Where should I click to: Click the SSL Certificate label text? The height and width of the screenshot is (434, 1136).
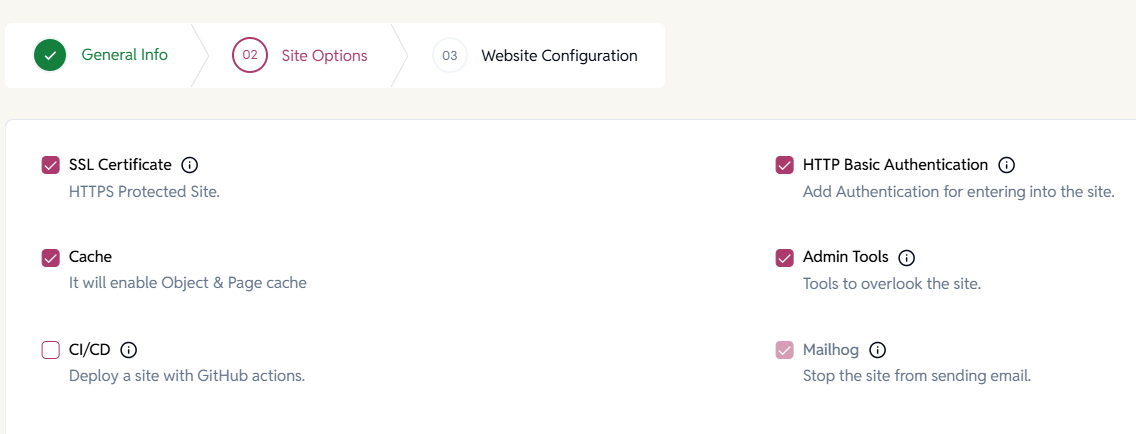pyautogui.click(x=120, y=164)
